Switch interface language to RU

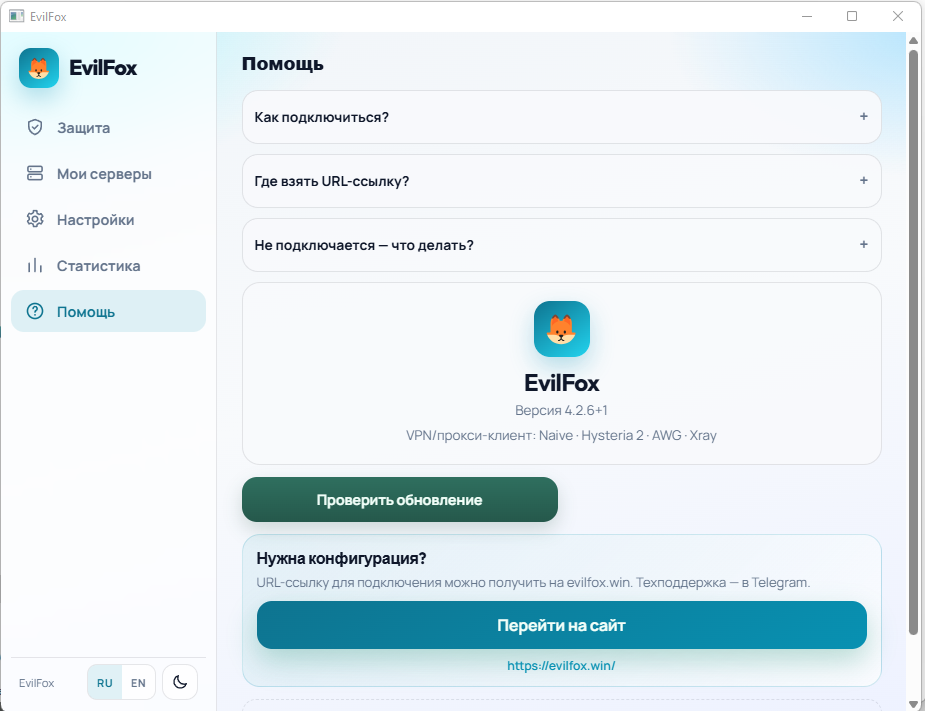105,683
